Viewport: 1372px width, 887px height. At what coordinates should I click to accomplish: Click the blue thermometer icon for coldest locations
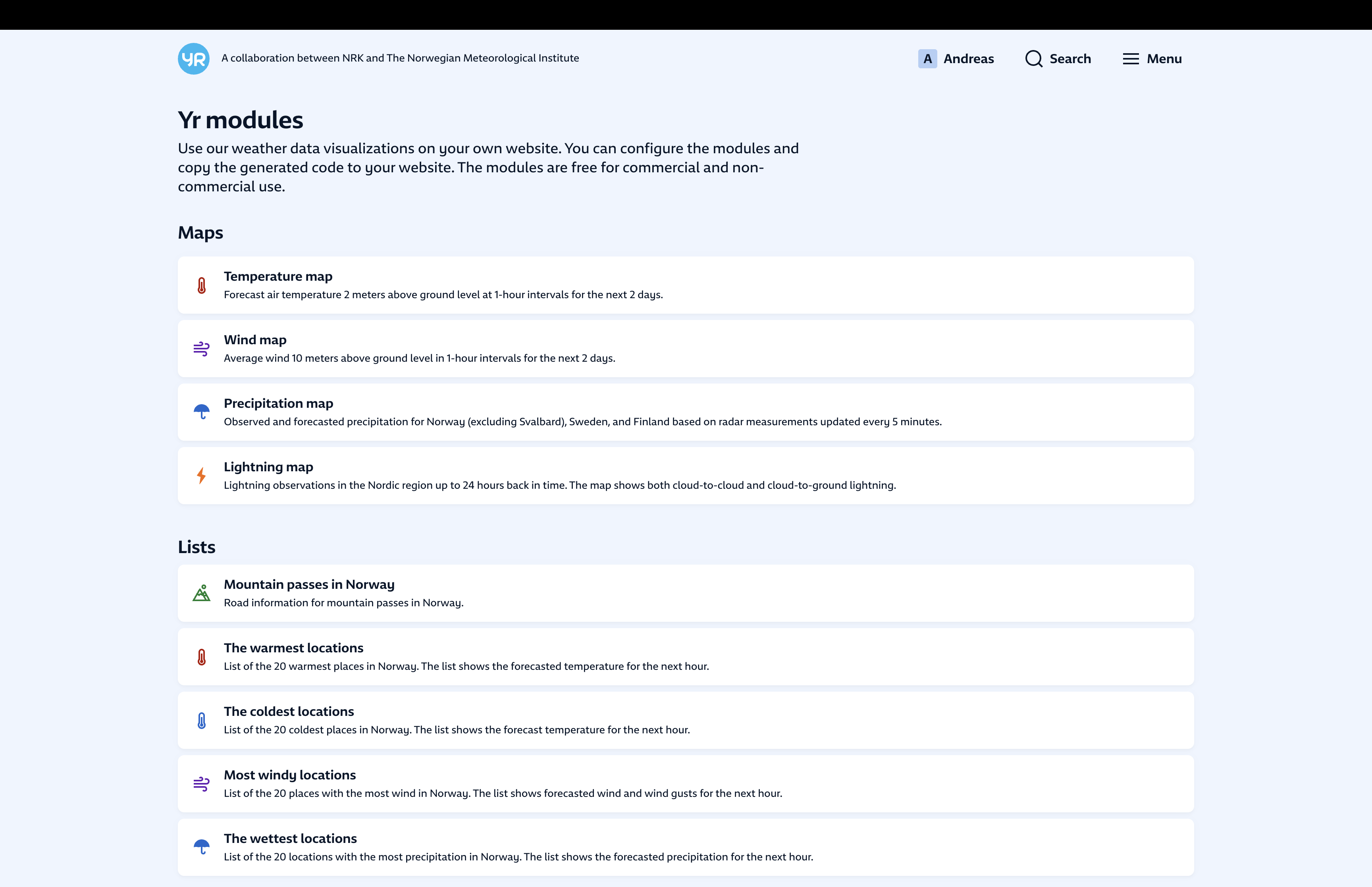202,721
